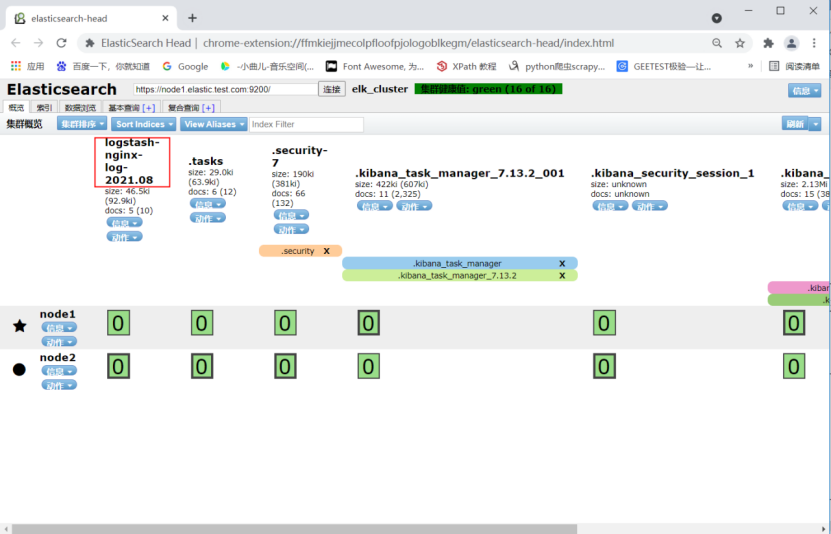Click the node2 circle icon
The width and height of the screenshot is (831, 534).
coord(19,369)
